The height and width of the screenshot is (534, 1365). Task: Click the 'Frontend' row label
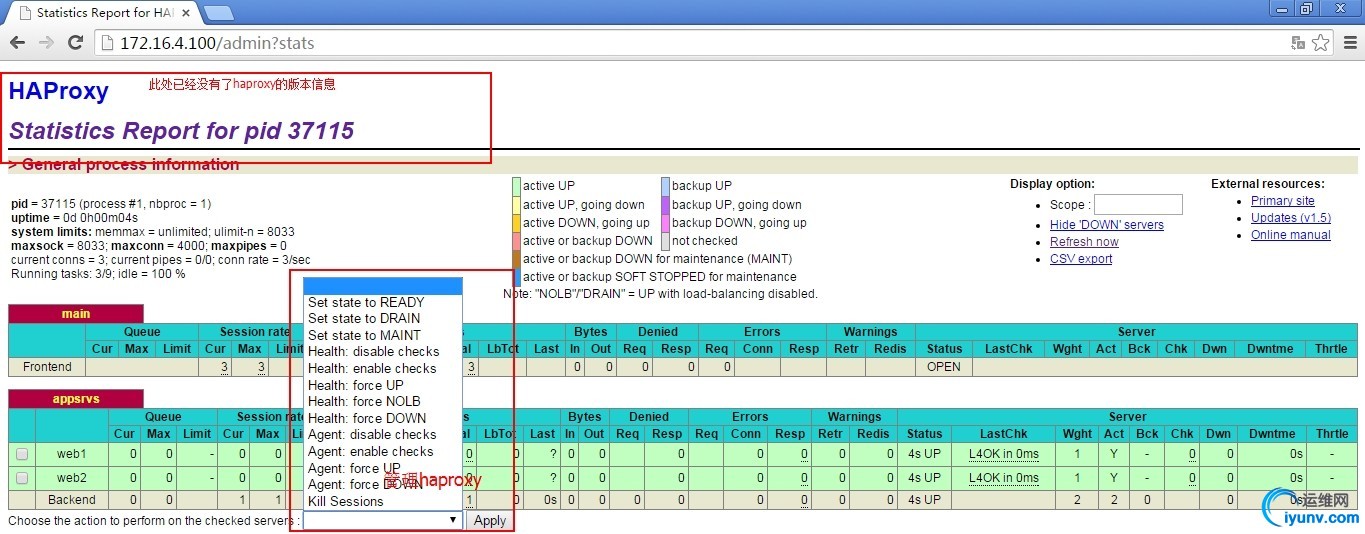[x=47, y=367]
